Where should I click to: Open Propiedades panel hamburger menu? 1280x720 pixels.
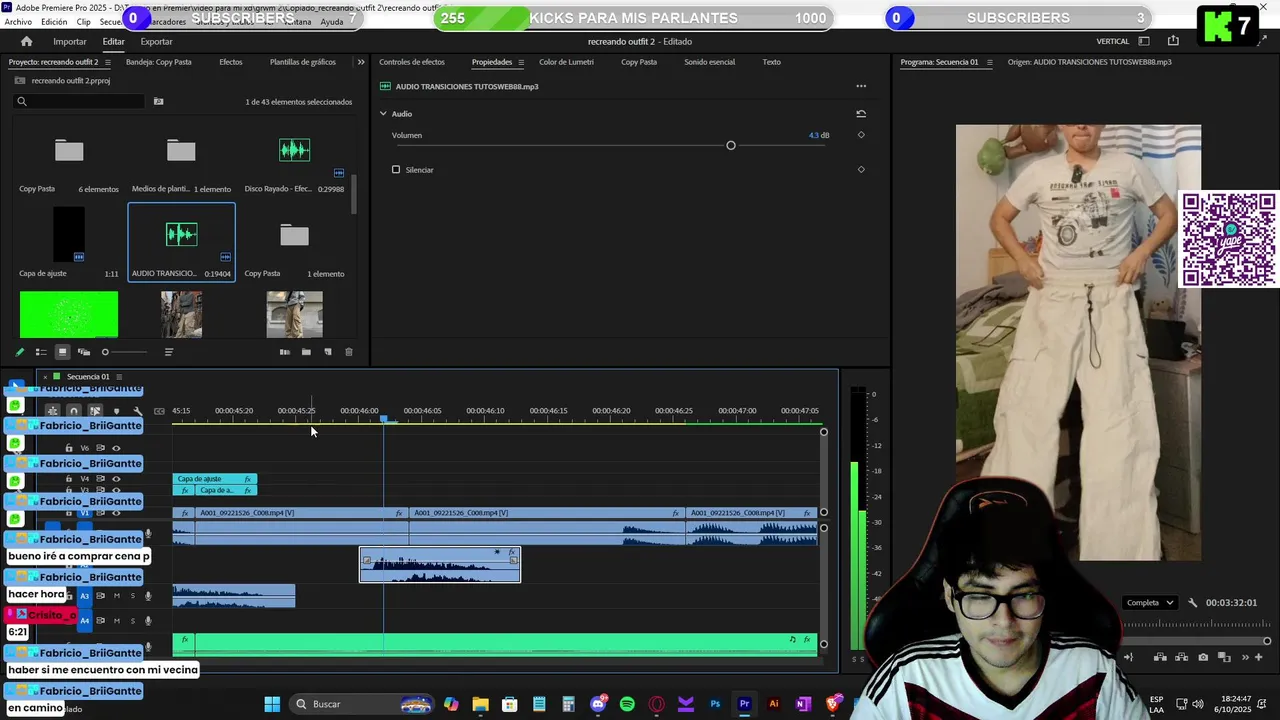pos(520,62)
